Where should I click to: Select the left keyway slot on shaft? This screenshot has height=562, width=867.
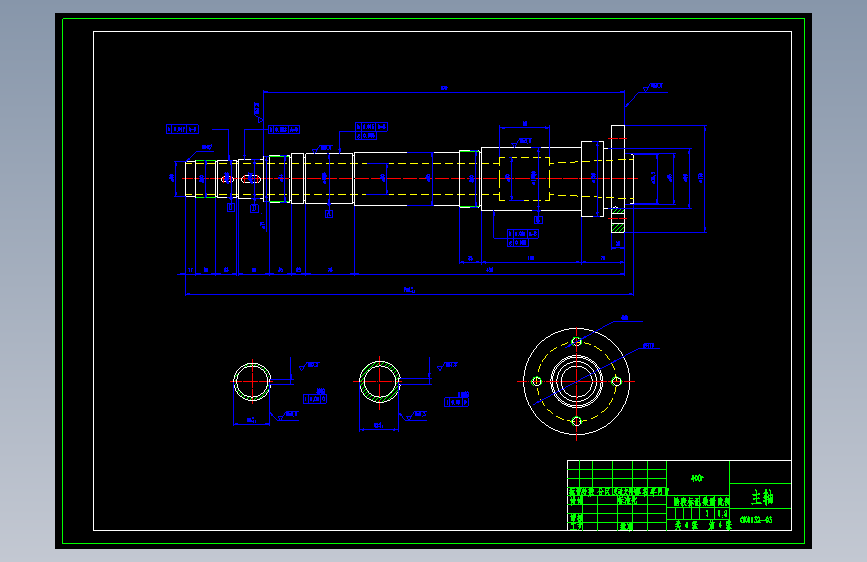tap(227, 179)
